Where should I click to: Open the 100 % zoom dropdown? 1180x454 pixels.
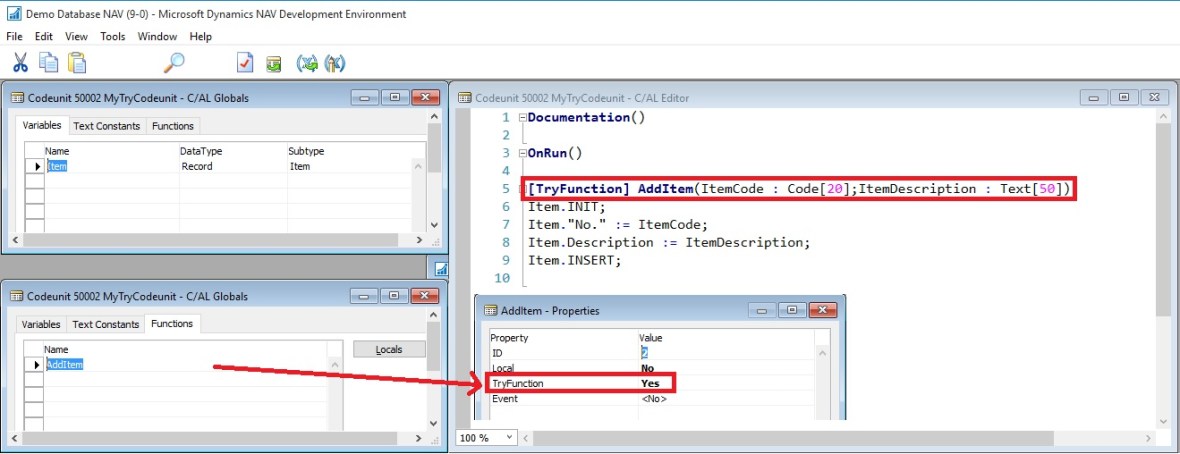coord(510,438)
